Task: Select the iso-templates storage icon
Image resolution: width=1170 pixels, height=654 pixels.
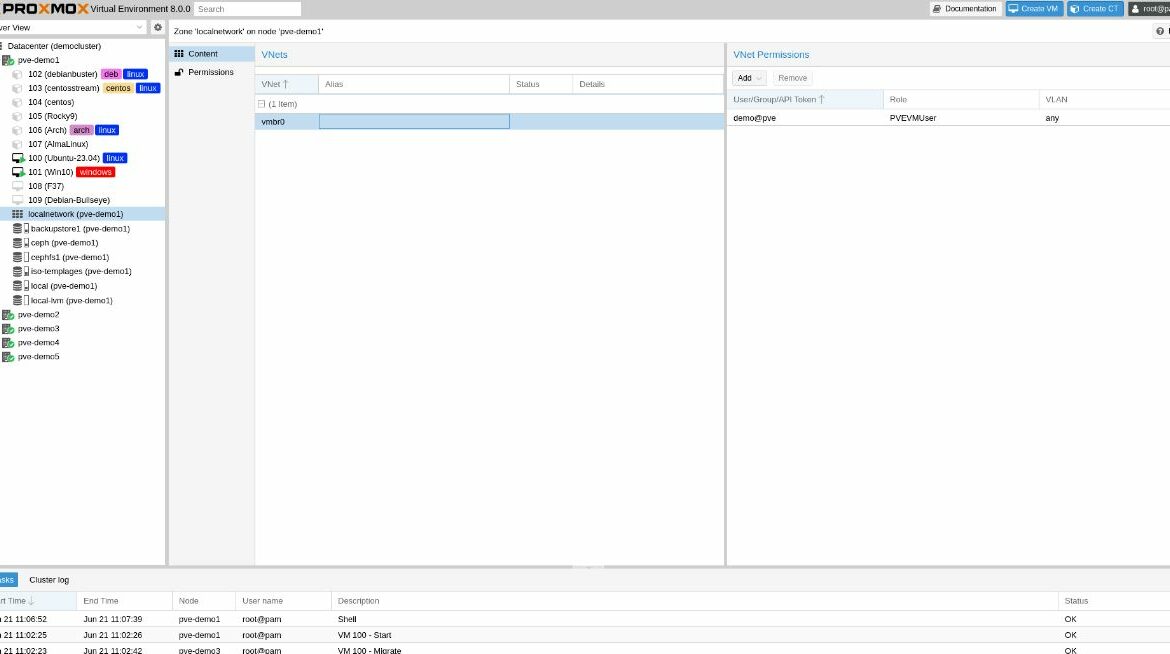Action: click(x=21, y=271)
